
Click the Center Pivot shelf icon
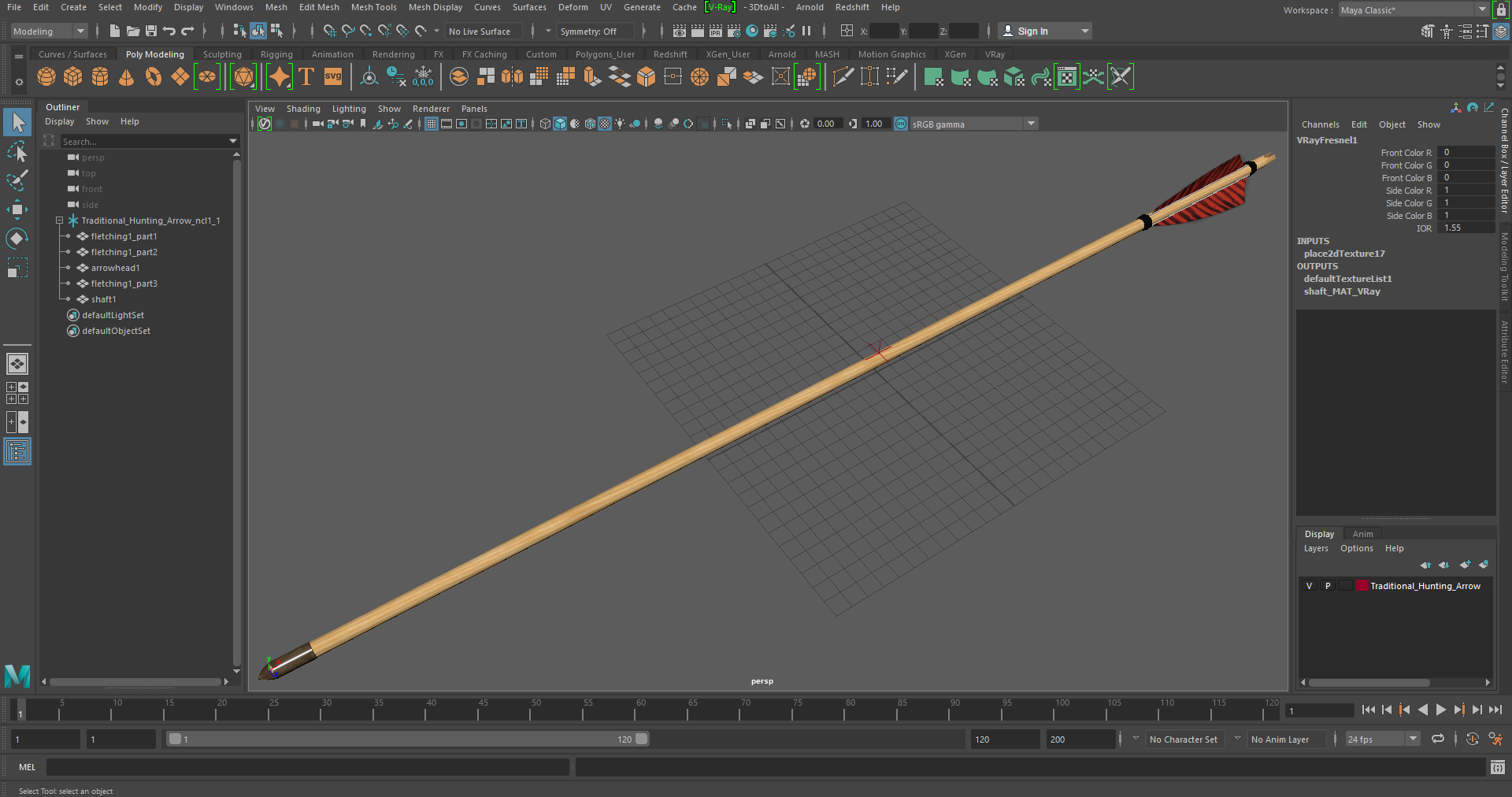[x=369, y=76]
